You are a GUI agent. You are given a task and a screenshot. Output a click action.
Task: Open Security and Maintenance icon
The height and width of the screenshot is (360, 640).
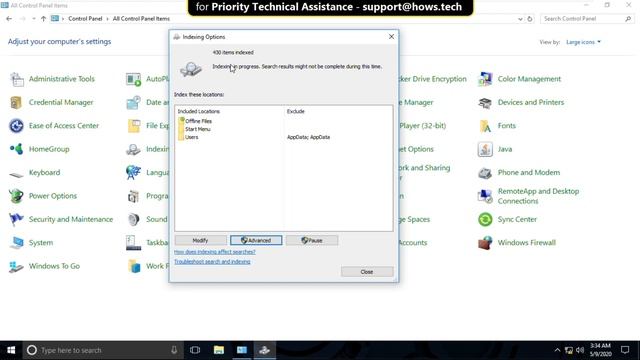pos(17,219)
